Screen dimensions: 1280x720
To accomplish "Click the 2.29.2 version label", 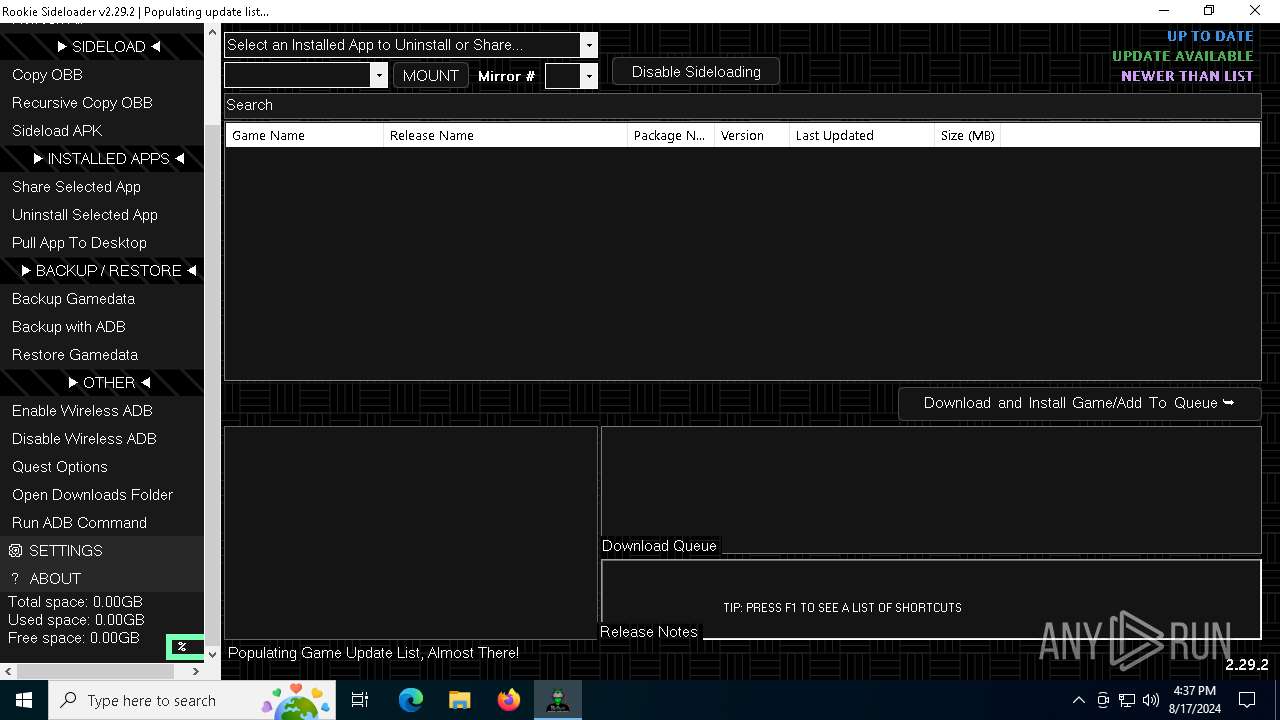I will [x=1246, y=665].
